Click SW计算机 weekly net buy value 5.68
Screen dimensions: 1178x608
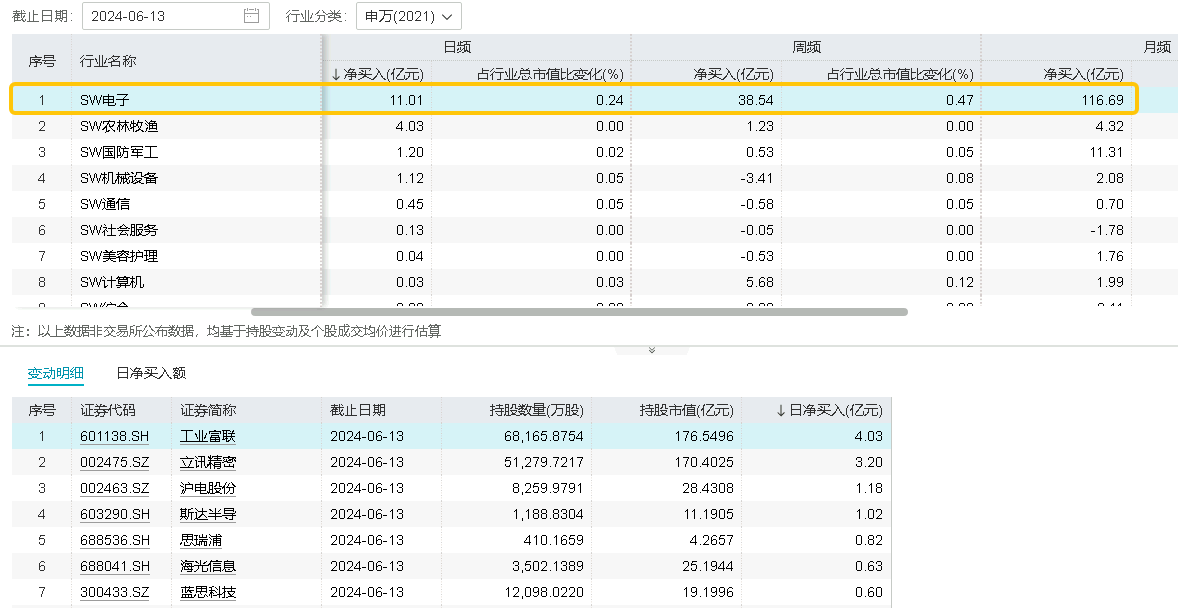coord(760,282)
